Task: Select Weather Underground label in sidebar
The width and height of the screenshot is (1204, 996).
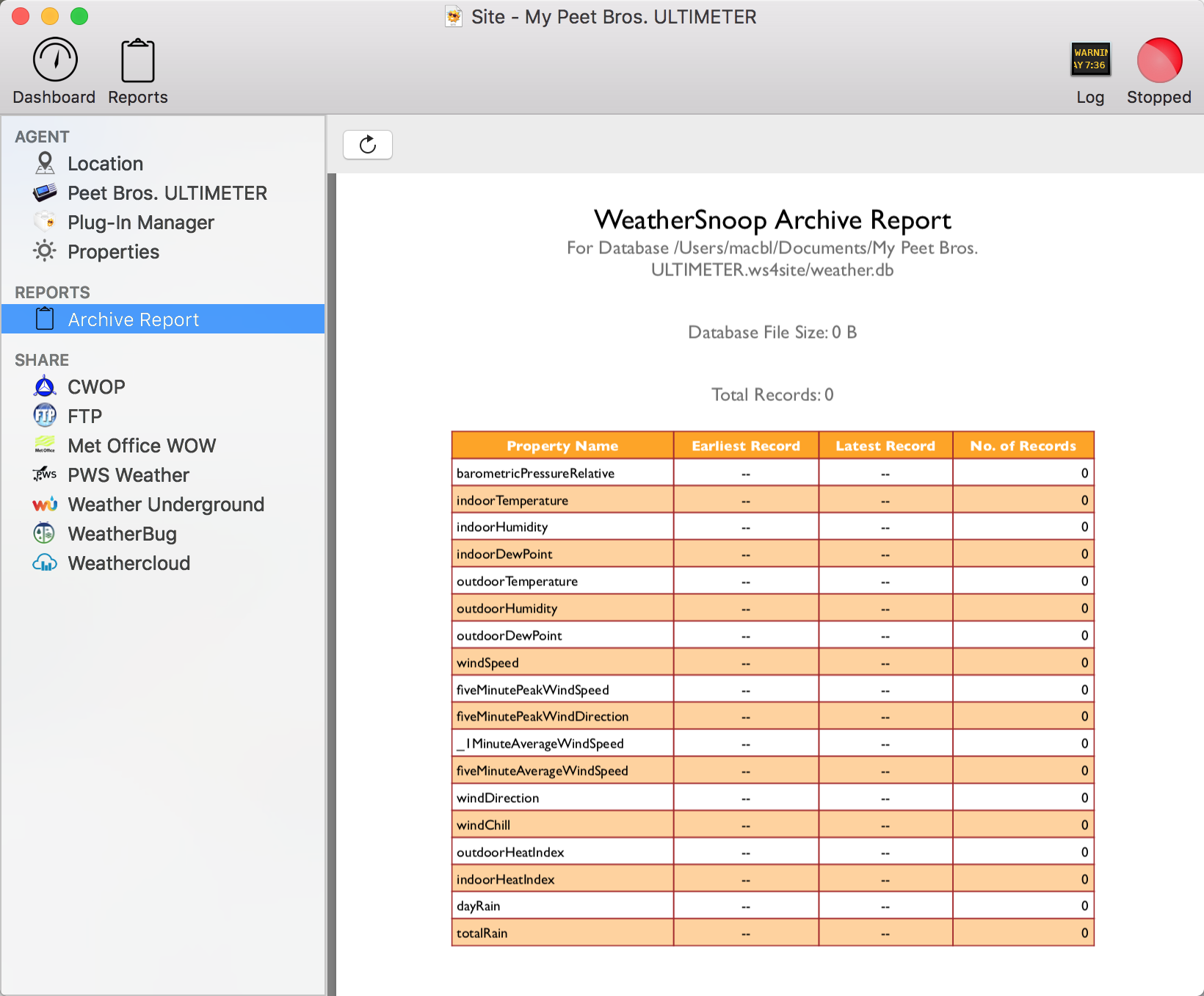Action: pos(166,505)
